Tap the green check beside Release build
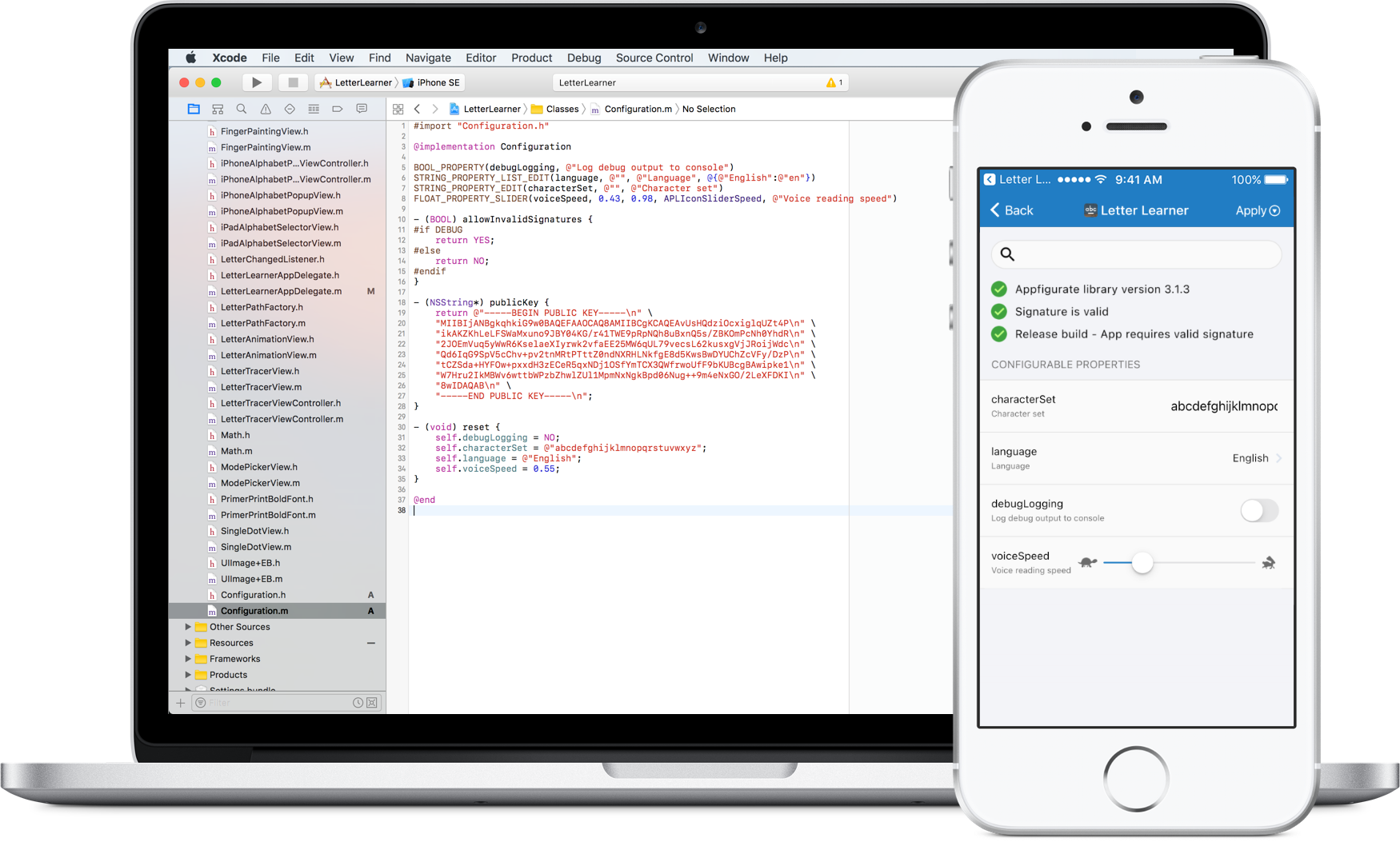1400x842 pixels. [999, 334]
